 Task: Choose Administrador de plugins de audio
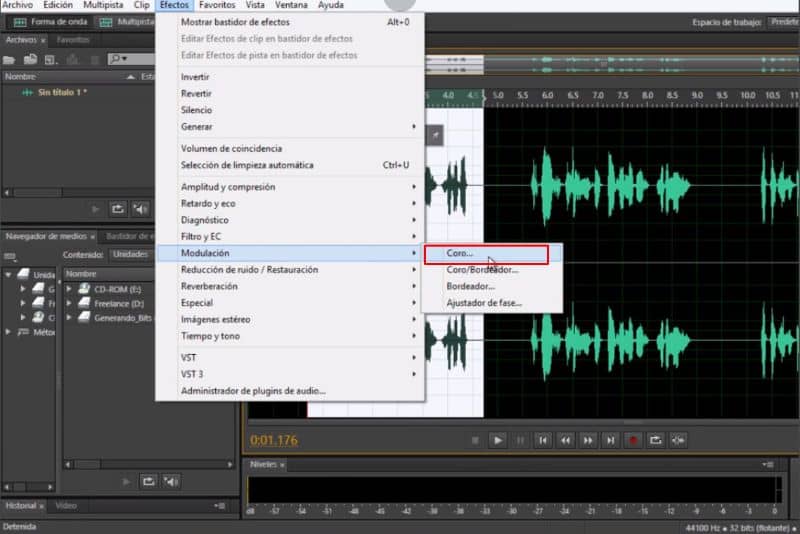point(253,391)
